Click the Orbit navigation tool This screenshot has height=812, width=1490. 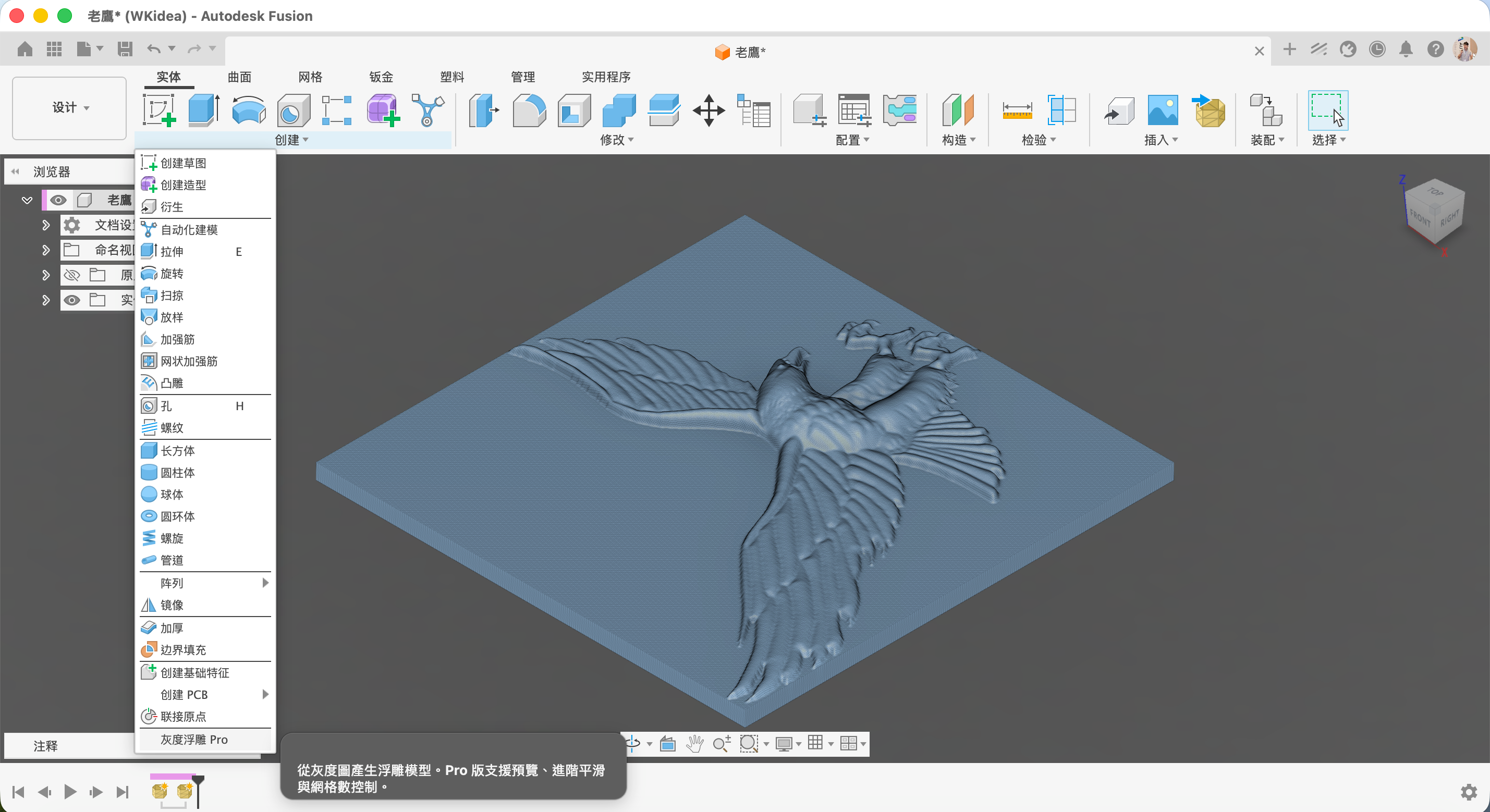point(633,743)
